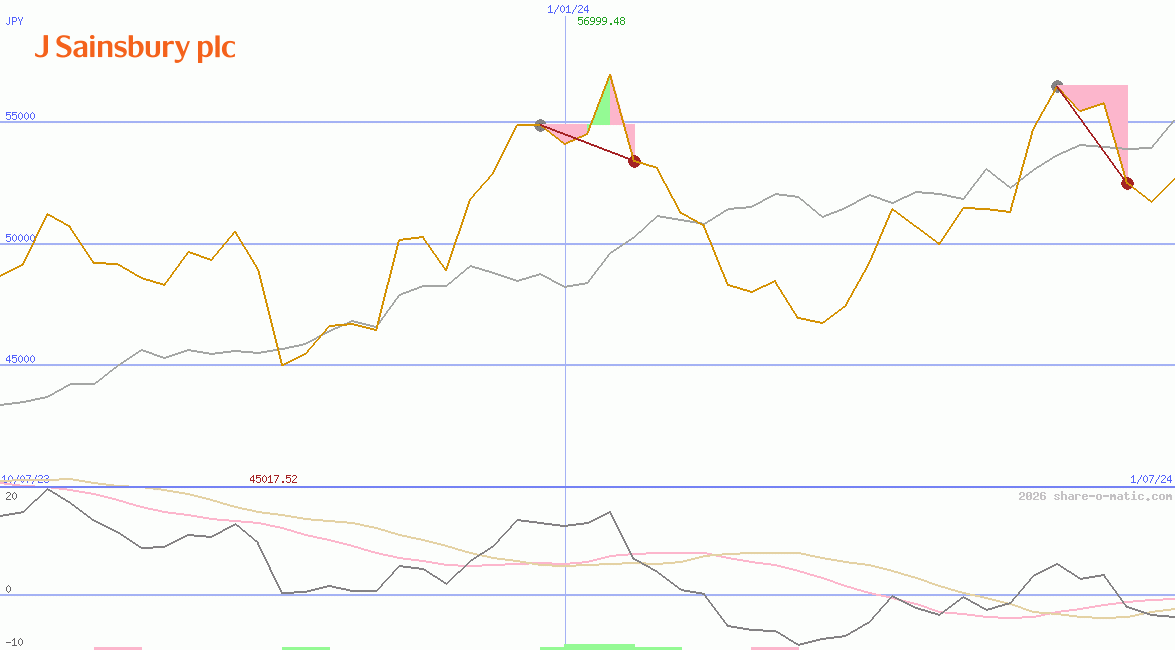Click the 1/07/24 end date label

click(1151, 478)
